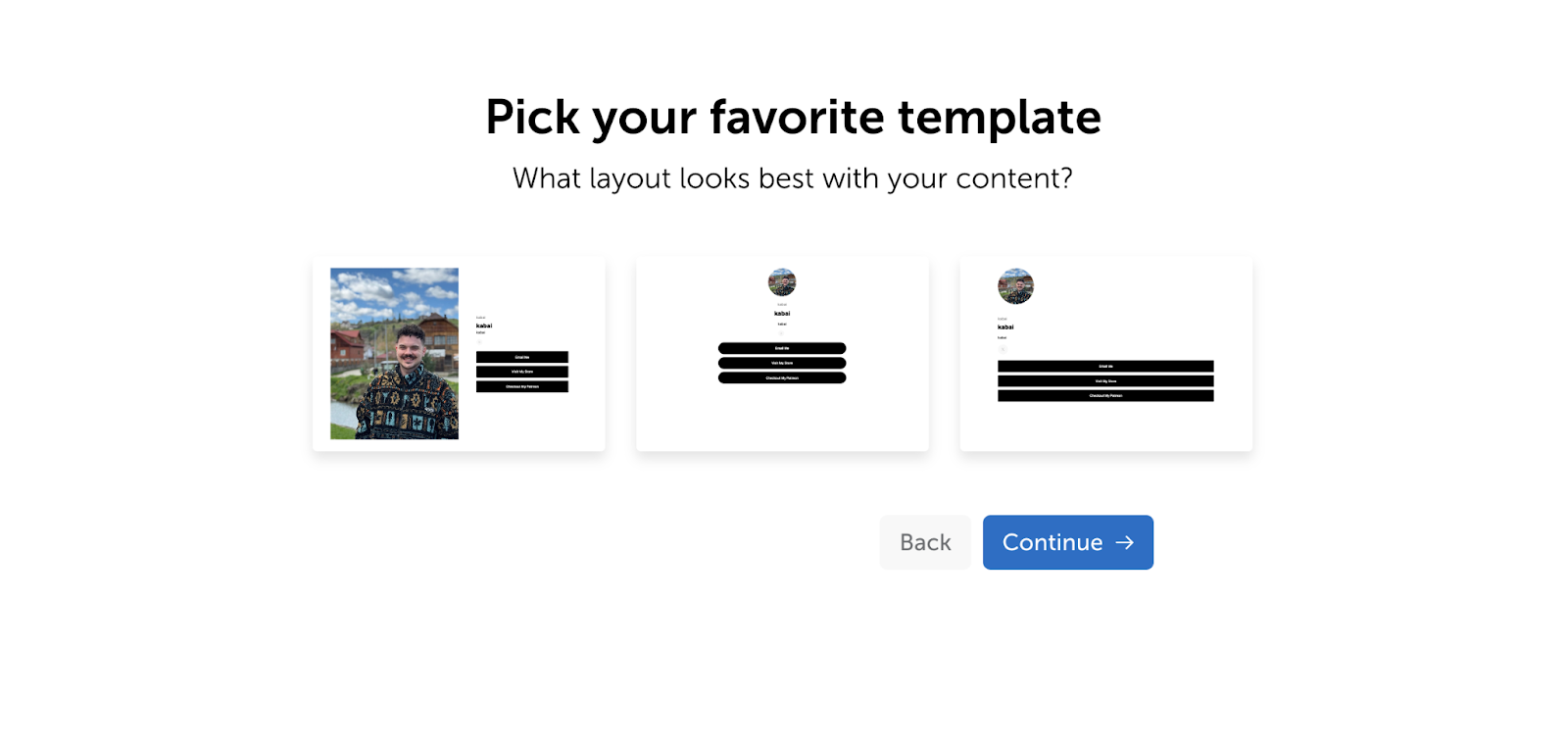The height and width of the screenshot is (753, 1568).
Task: Click the "kabai" name in the left template
Action: [484, 326]
